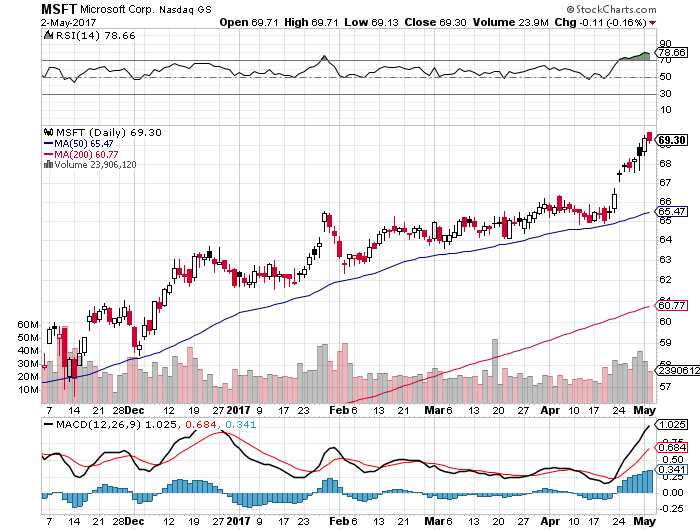Image resolution: width=700 pixels, height=530 pixels.
Task: Click the 69.30 last price tag
Action: tap(671, 139)
